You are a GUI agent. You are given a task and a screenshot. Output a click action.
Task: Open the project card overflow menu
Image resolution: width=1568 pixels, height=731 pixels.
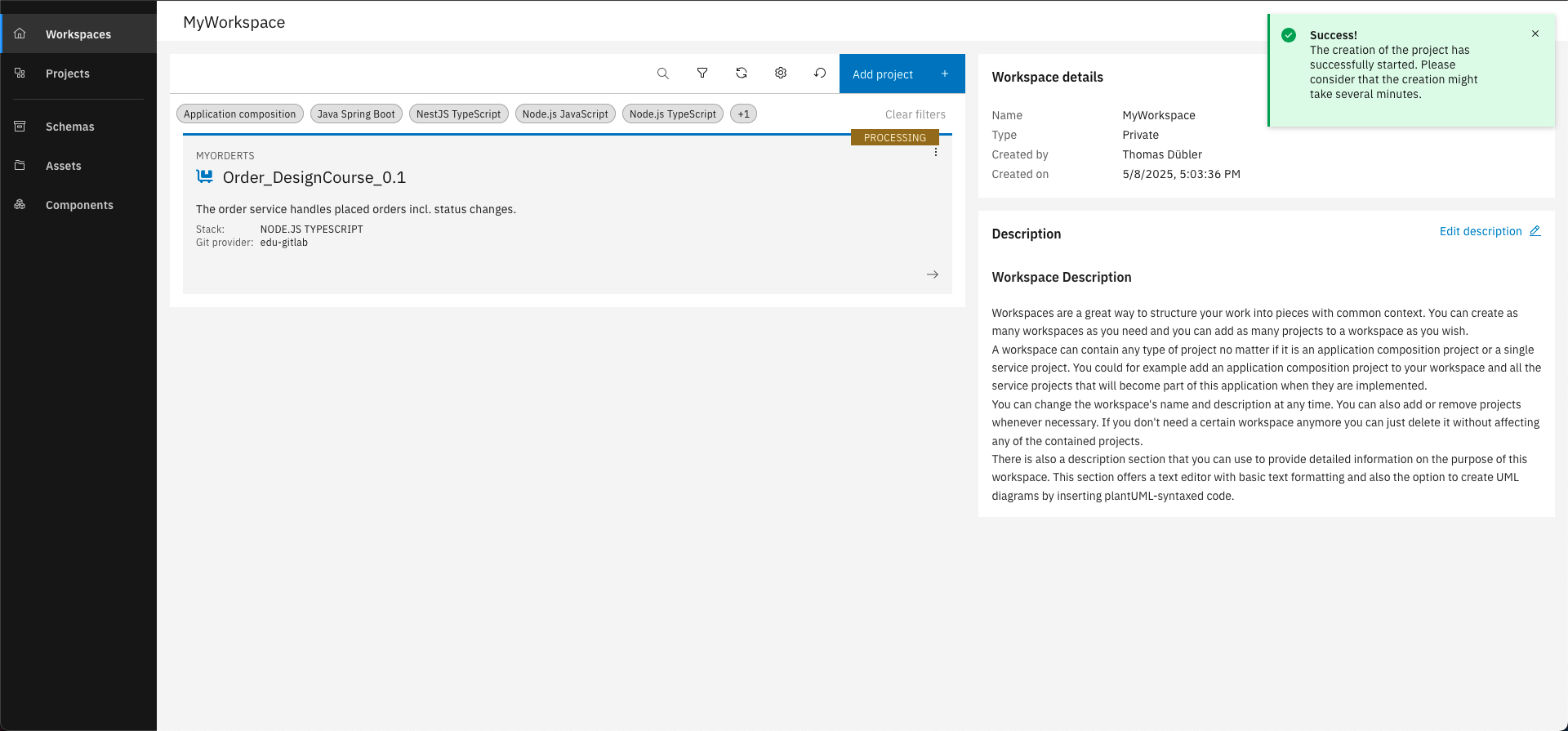coord(936,153)
